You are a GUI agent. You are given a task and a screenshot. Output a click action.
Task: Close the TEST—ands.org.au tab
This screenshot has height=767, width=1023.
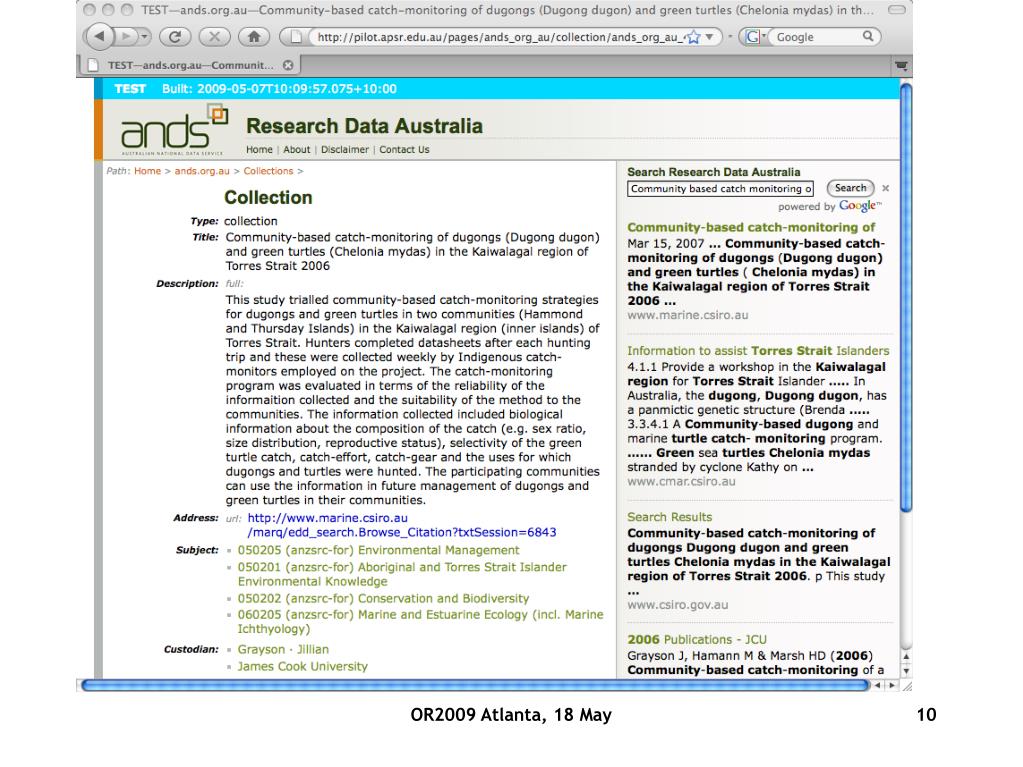[288, 65]
